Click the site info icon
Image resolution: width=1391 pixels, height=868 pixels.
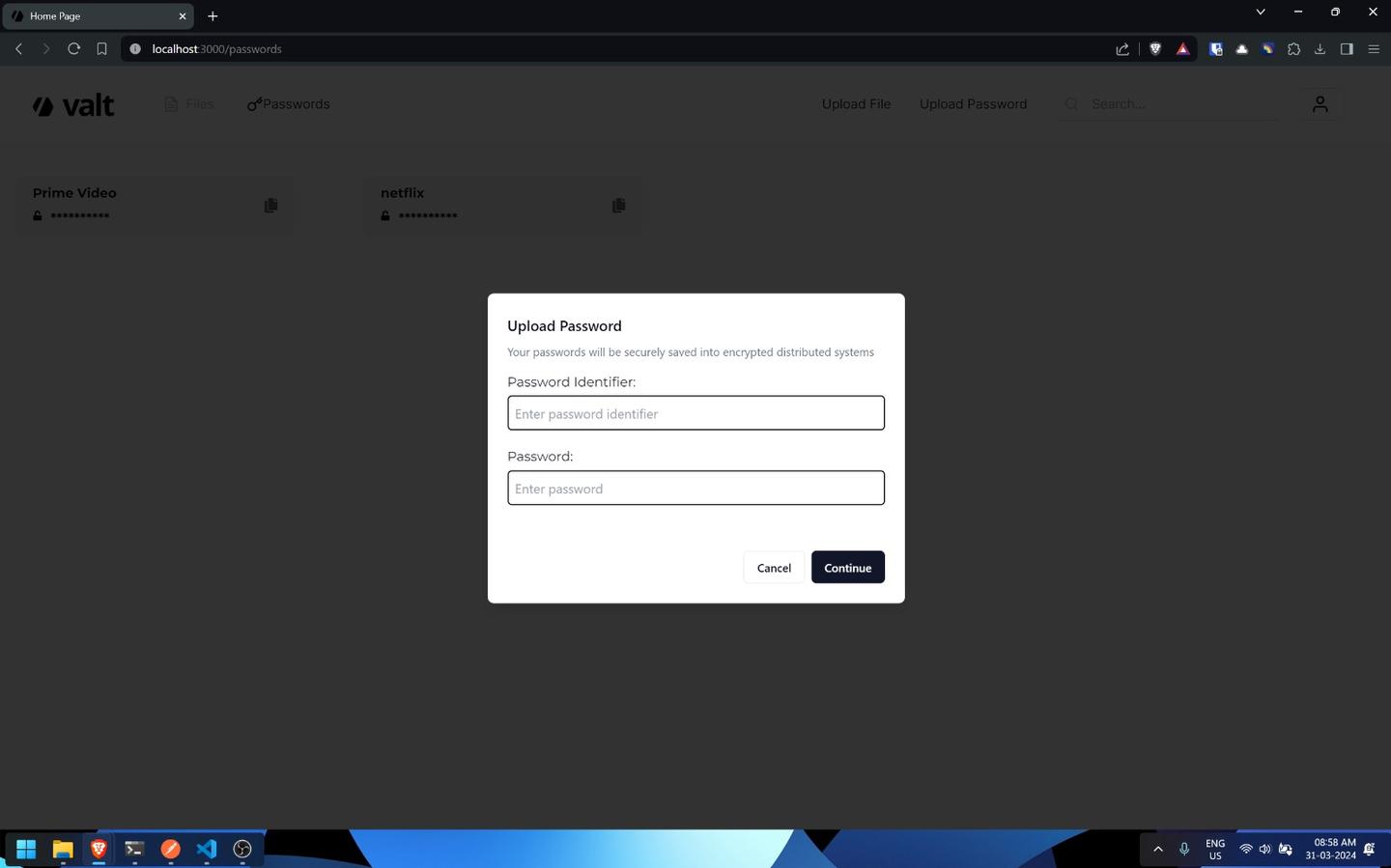point(135,49)
